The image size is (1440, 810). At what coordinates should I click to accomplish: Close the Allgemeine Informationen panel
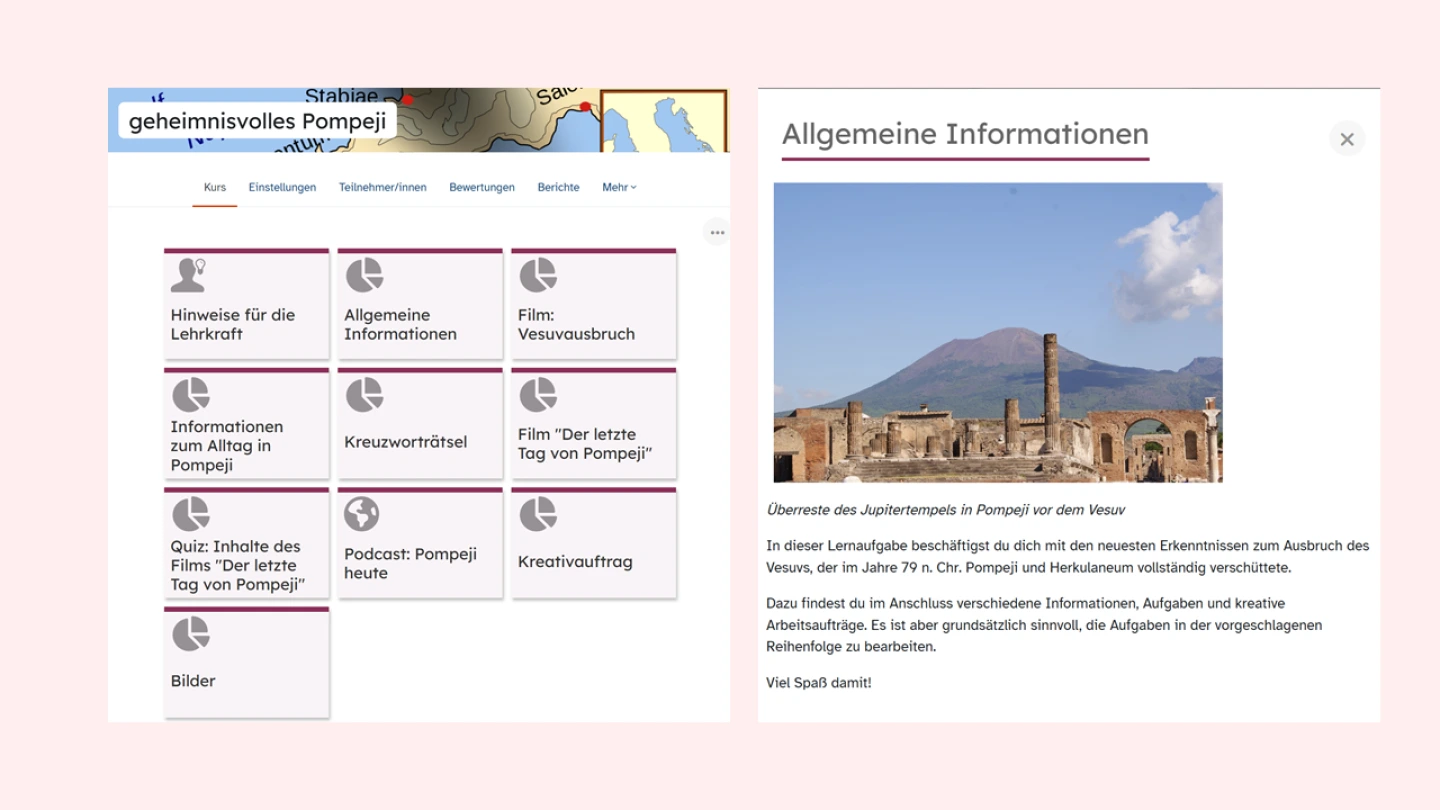pyautogui.click(x=1347, y=139)
